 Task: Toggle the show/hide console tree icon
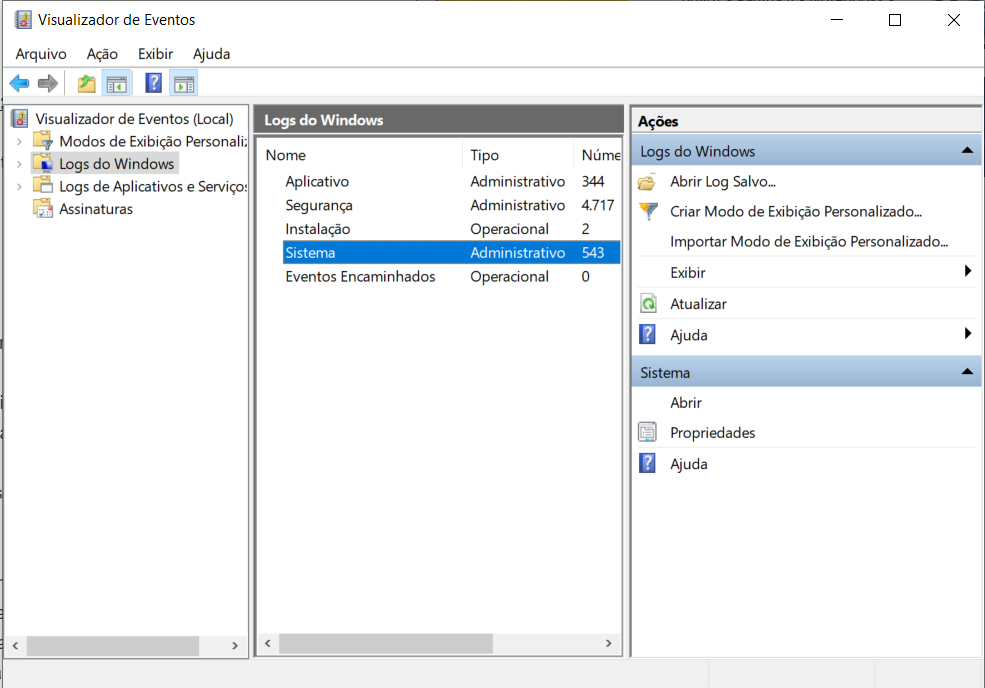[x=117, y=84]
